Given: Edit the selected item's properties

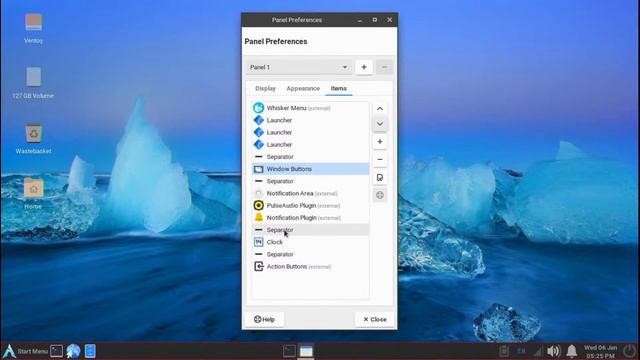Looking at the screenshot, I should pyautogui.click(x=380, y=178).
